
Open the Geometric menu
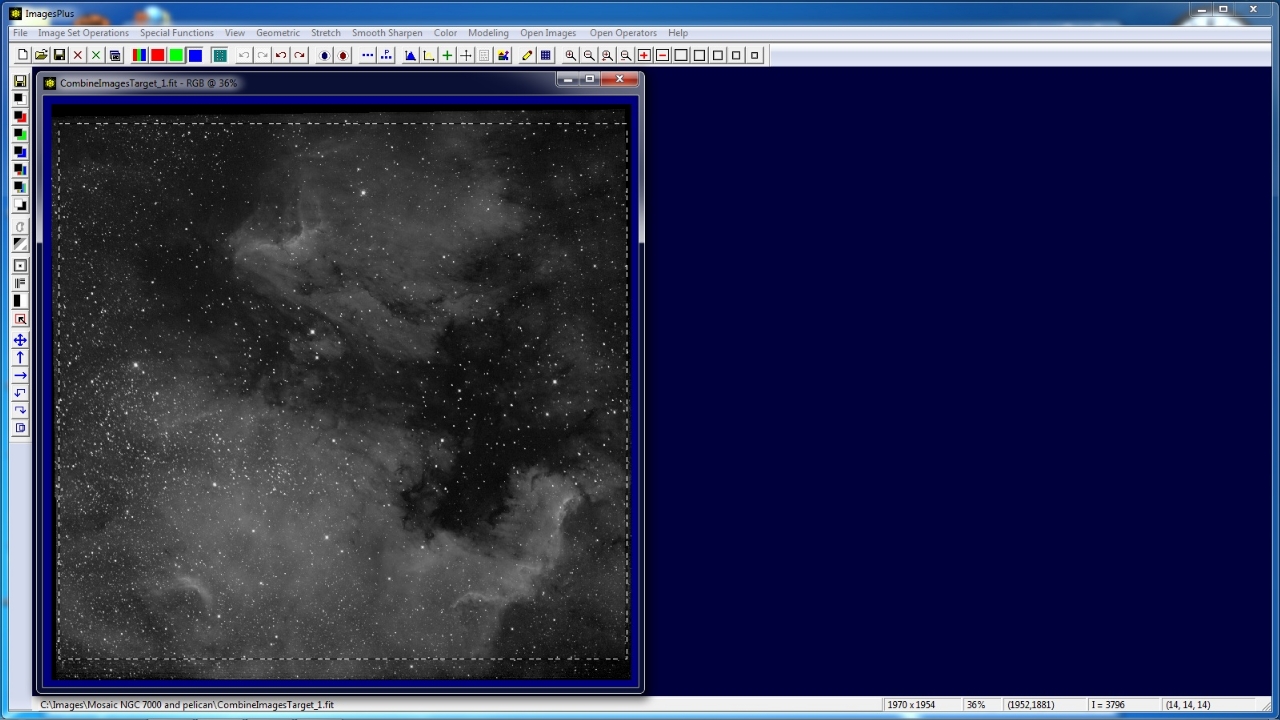[x=278, y=33]
